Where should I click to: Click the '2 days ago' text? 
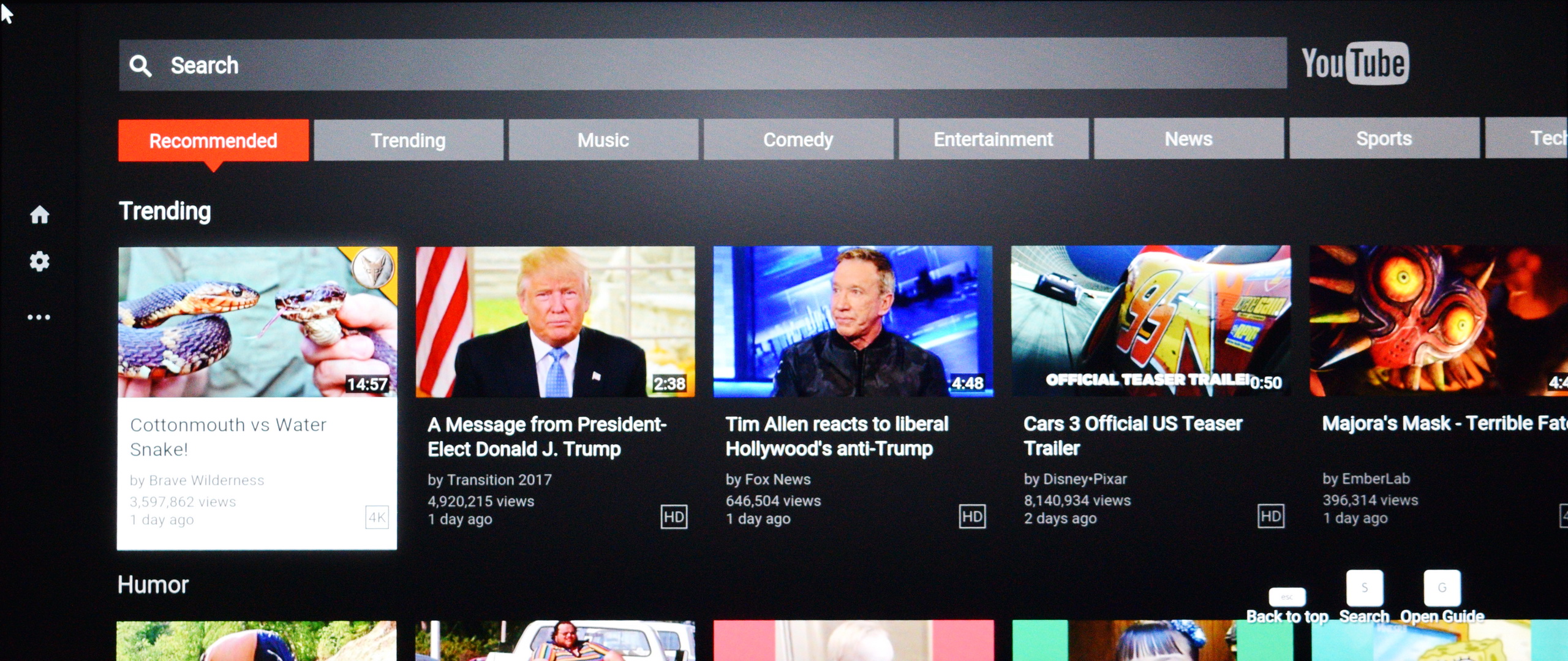1060,518
